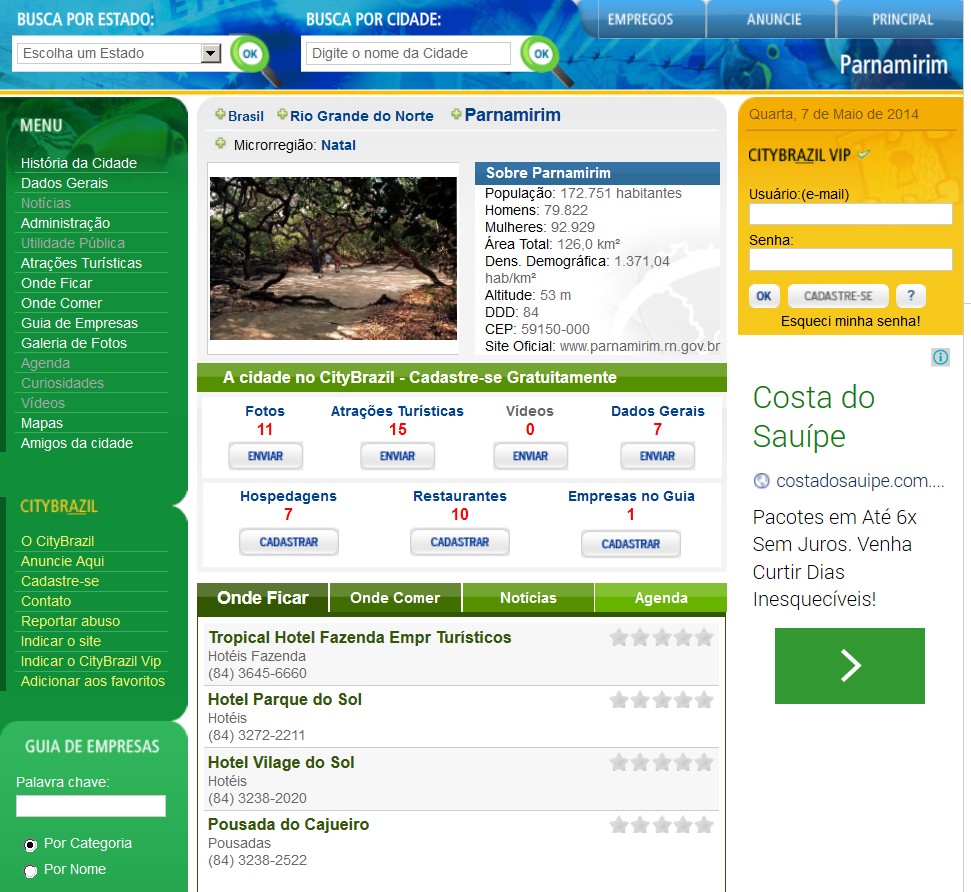Click the plus icon beside Brasil
The image size is (971, 892).
(220, 116)
